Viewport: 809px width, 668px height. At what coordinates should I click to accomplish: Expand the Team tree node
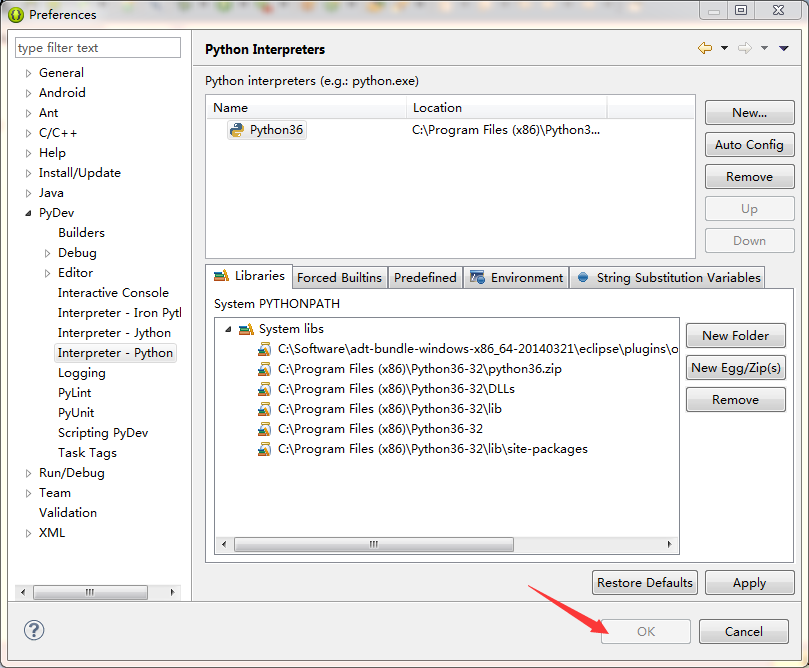click(28, 493)
